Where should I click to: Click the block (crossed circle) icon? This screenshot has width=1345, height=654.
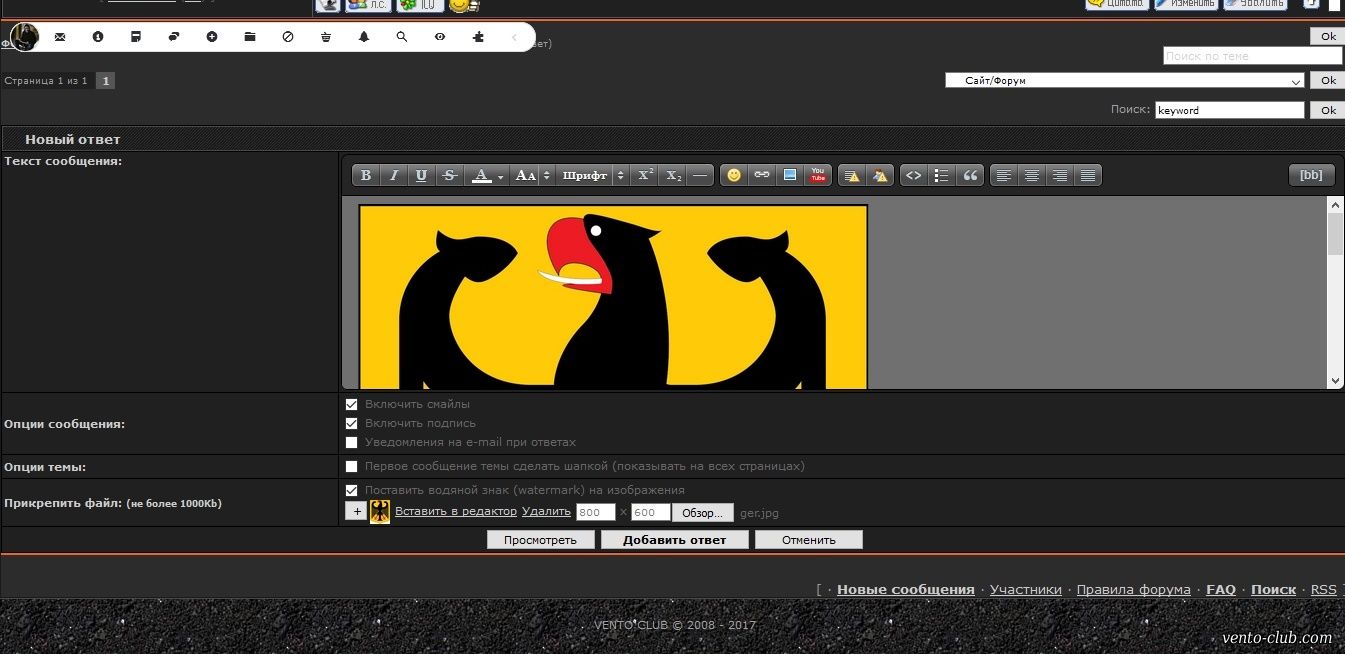point(288,37)
